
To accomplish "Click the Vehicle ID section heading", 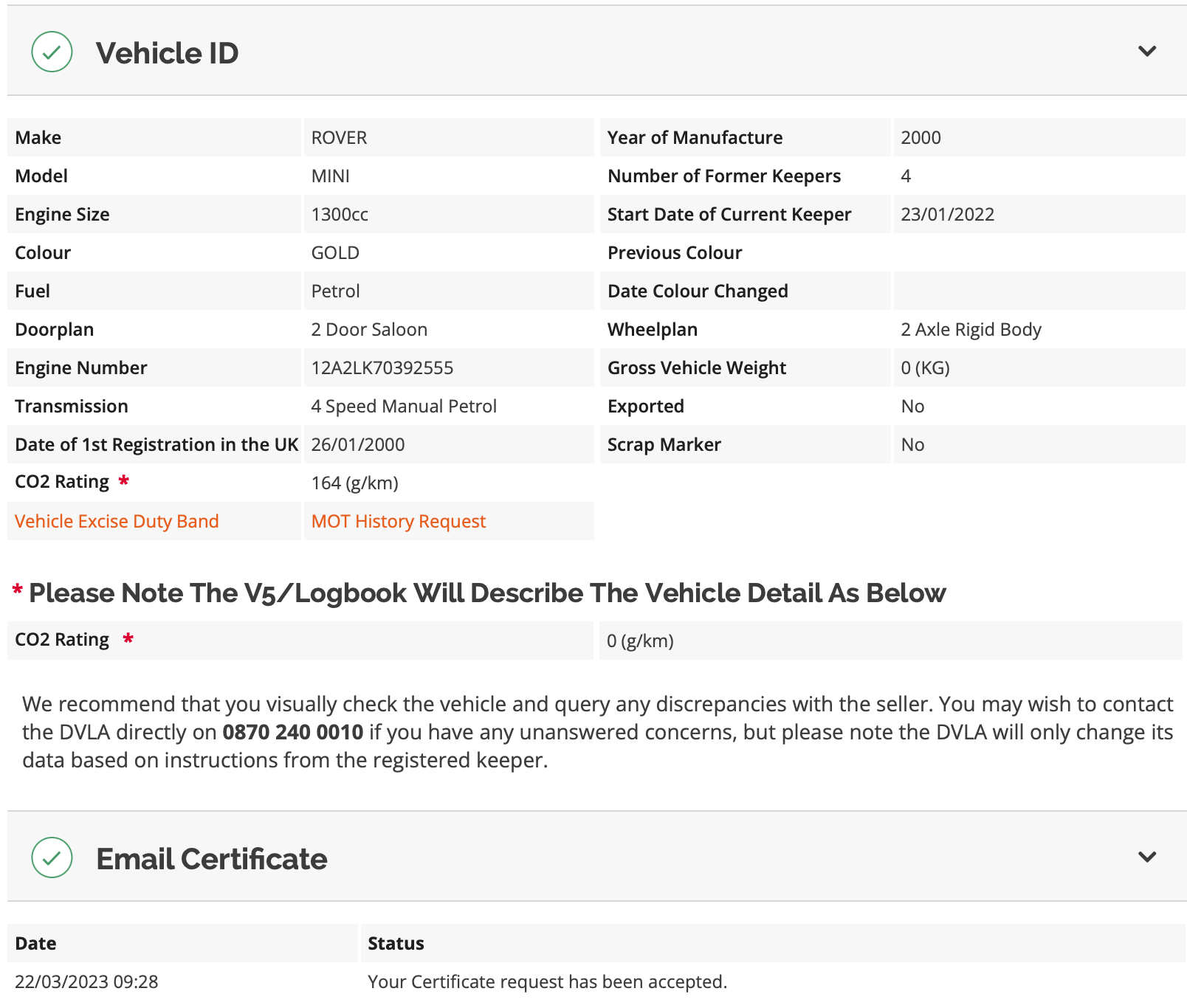I will point(168,52).
